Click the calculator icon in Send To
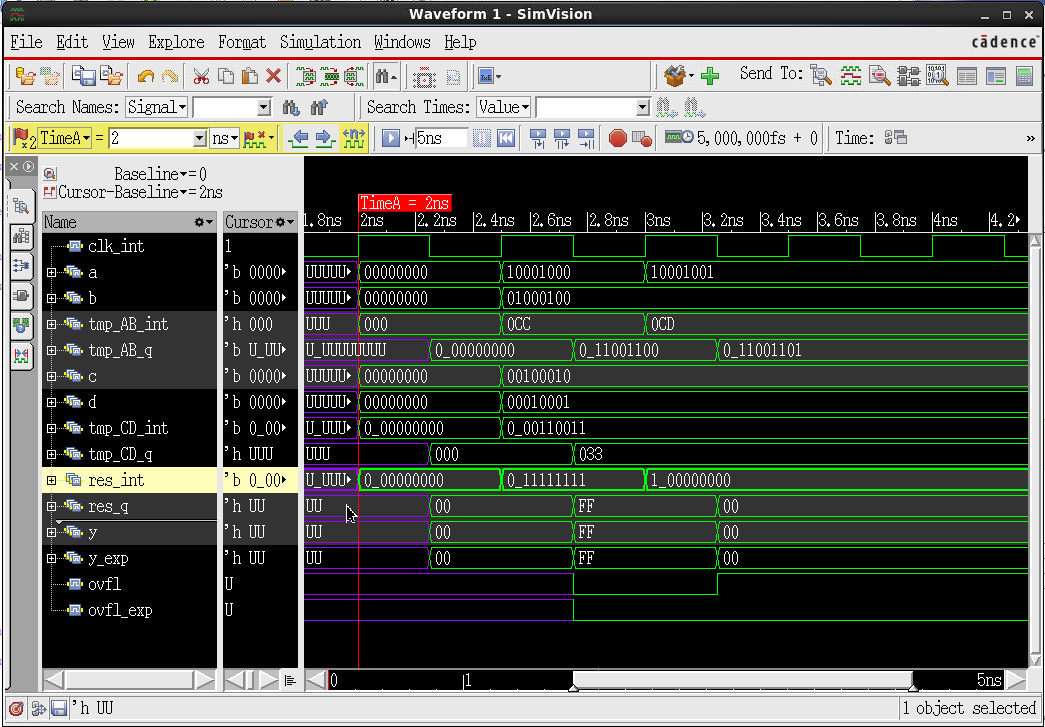1045x727 pixels. pos(1024,75)
